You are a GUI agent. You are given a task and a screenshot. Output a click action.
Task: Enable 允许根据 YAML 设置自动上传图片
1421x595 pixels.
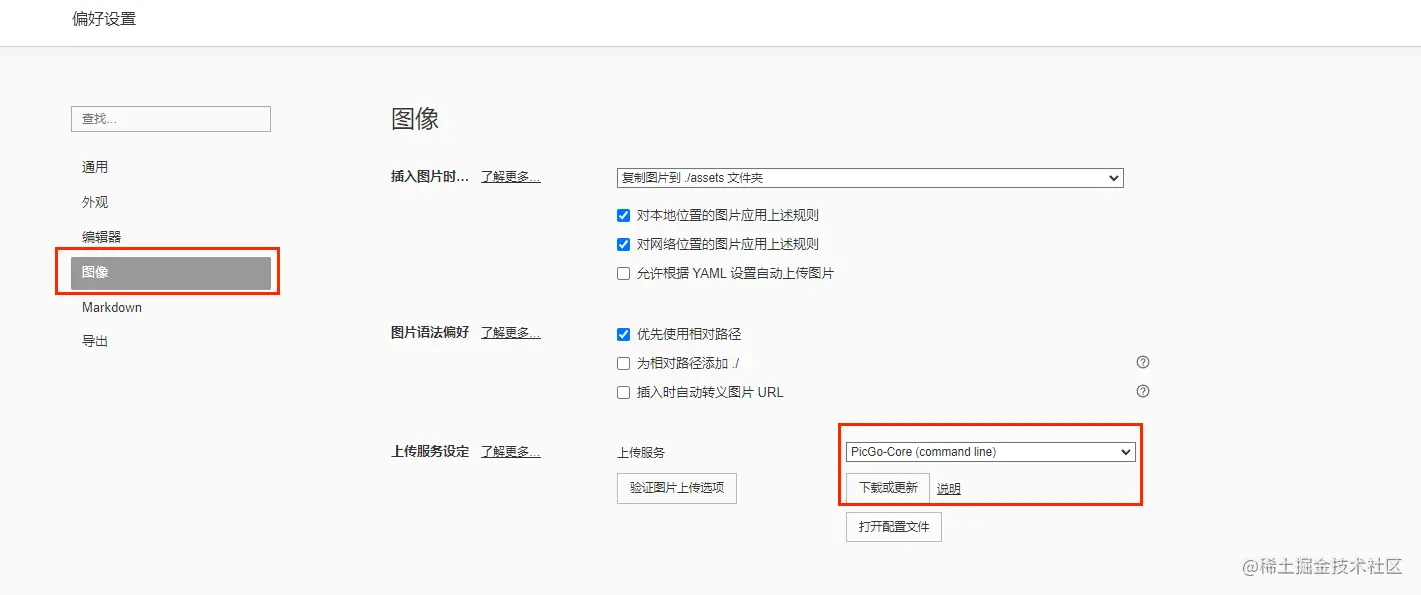pyautogui.click(x=624, y=273)
